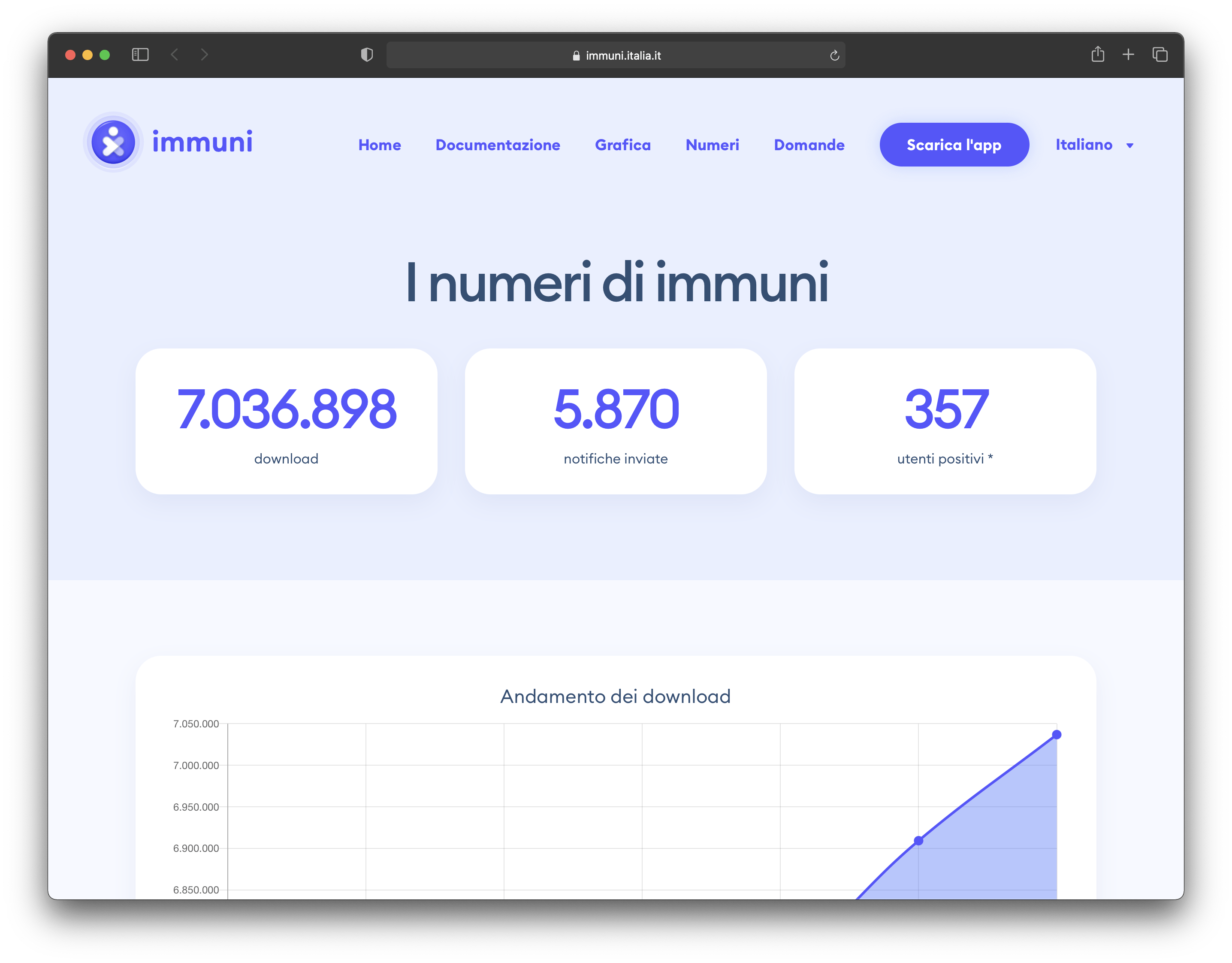Open the Documentazione menu item
Image resolution: width=1232 pixels, height=963 pixels.
[x=498, y=145]
